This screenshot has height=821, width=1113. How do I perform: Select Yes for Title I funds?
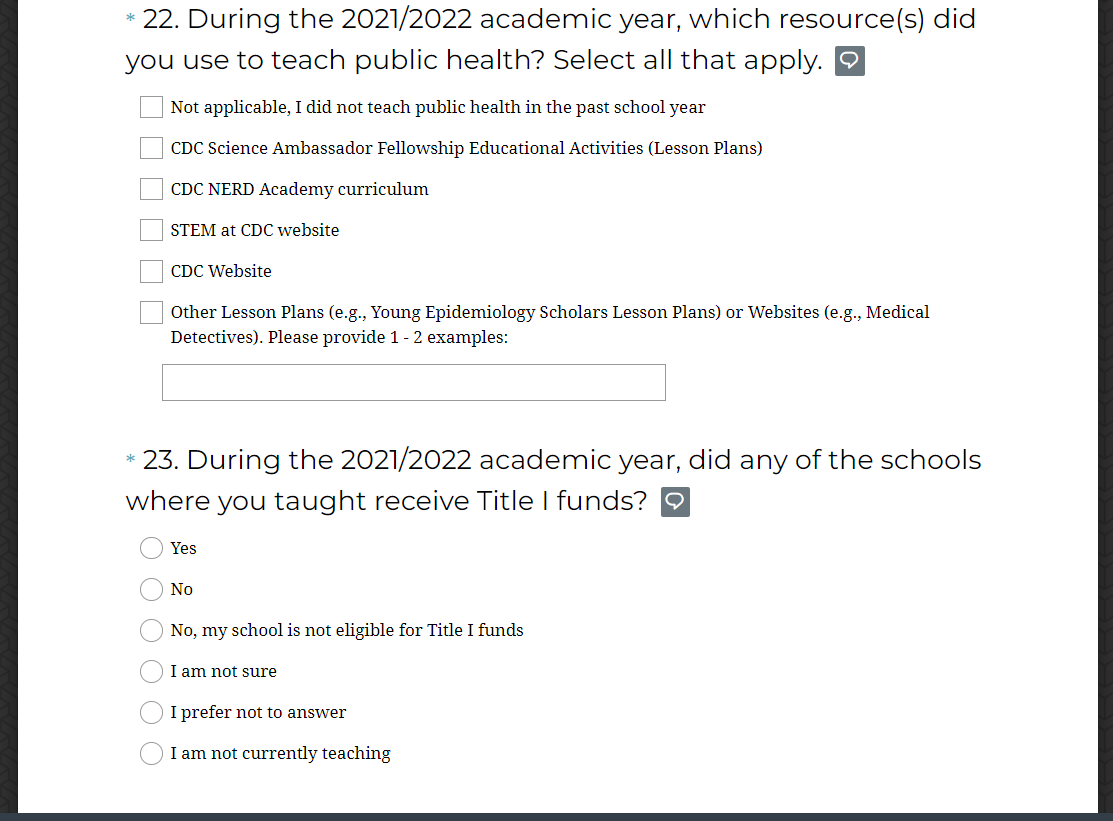(151, 548)
